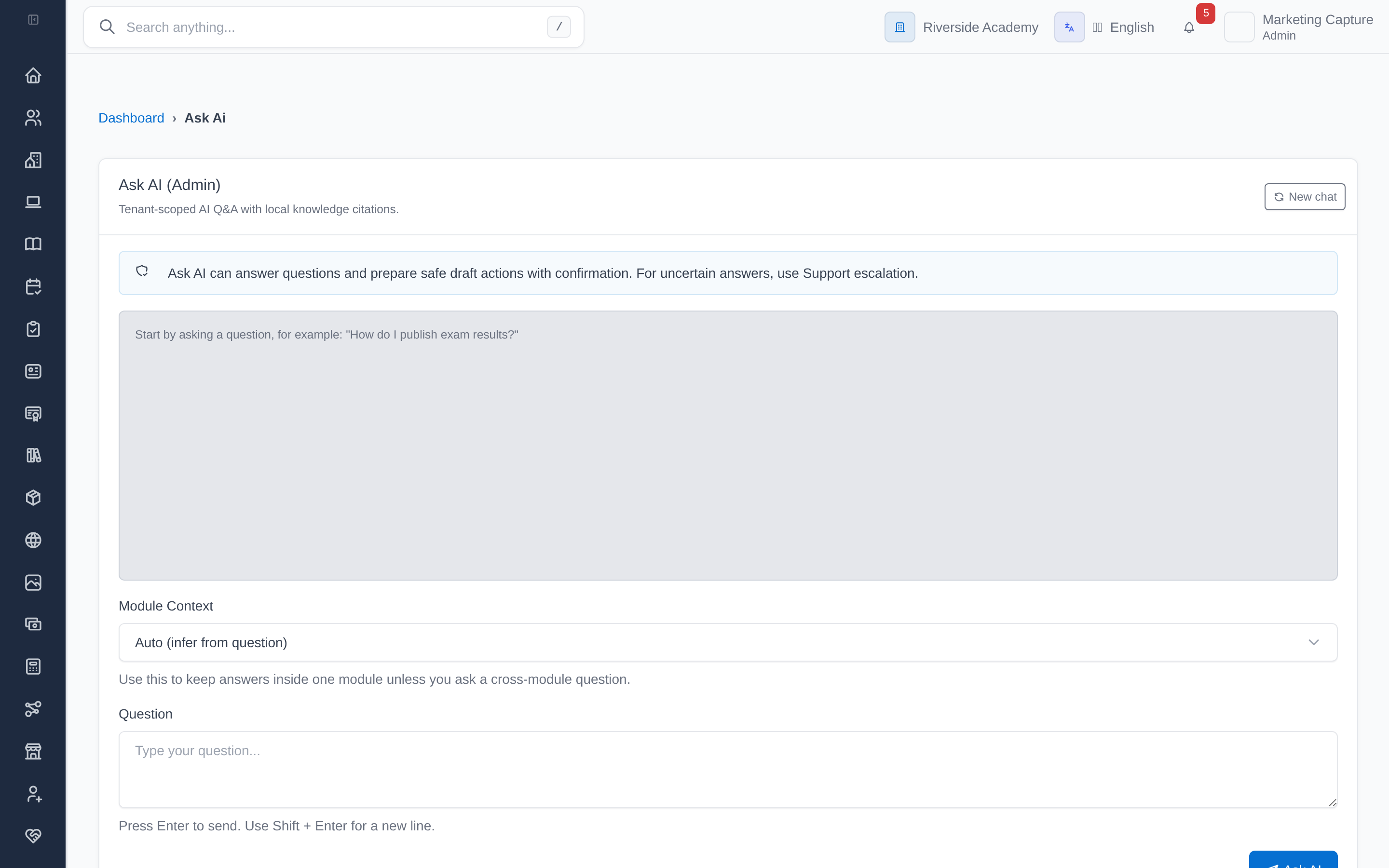Open the calendar-check sidebar icon
This screenshot has height=868, width=1389.
(x=33, y=286)
